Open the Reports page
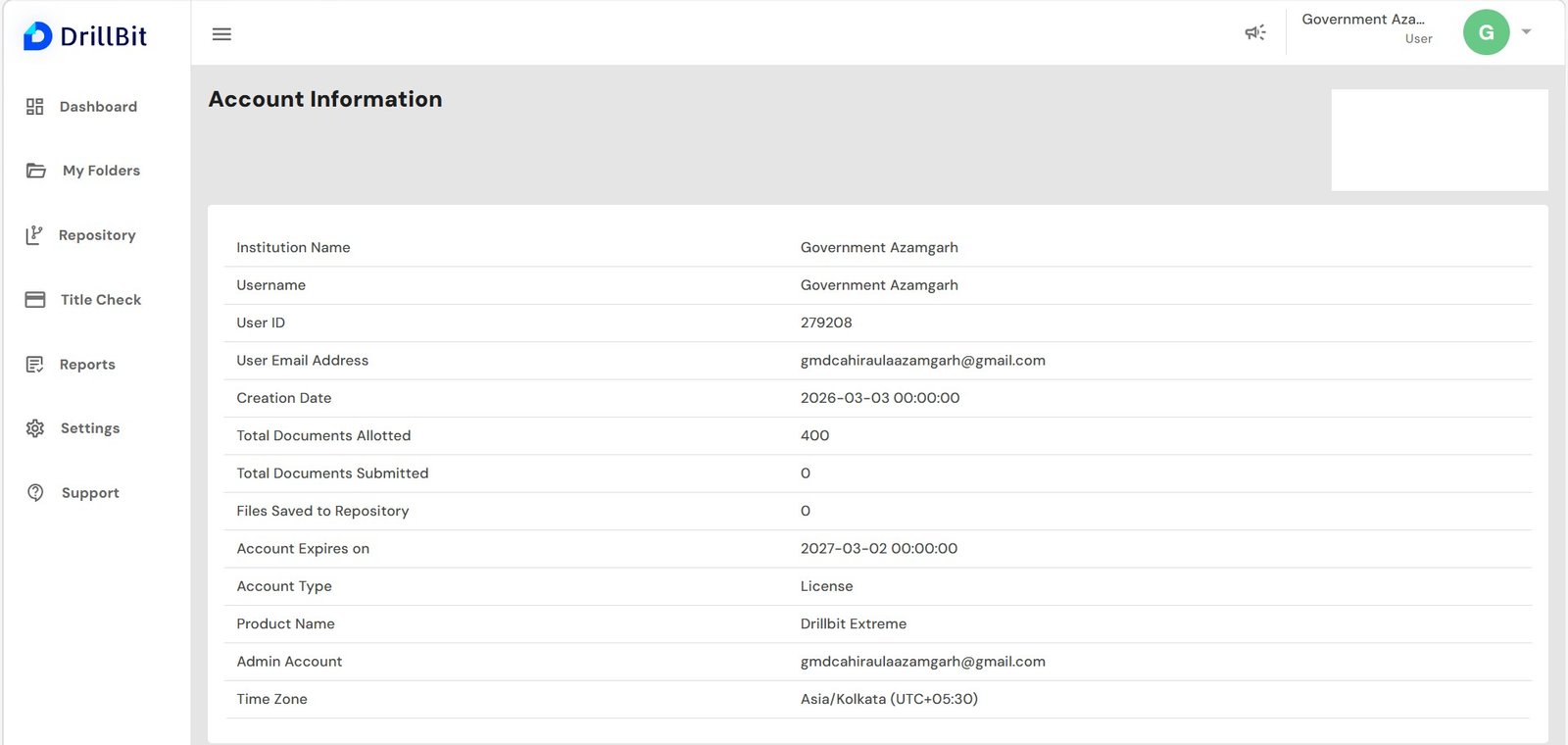This screenshot has height=745, width=1568. coord(87,365)
